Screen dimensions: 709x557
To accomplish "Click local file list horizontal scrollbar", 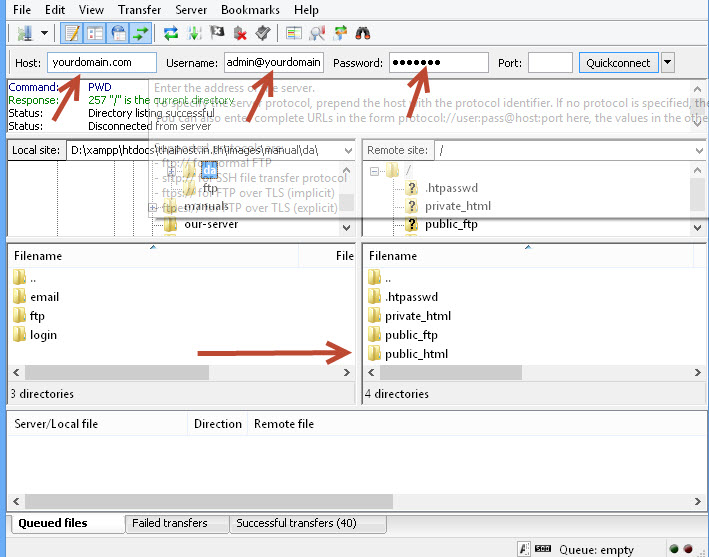I will (x=117, y=373).
